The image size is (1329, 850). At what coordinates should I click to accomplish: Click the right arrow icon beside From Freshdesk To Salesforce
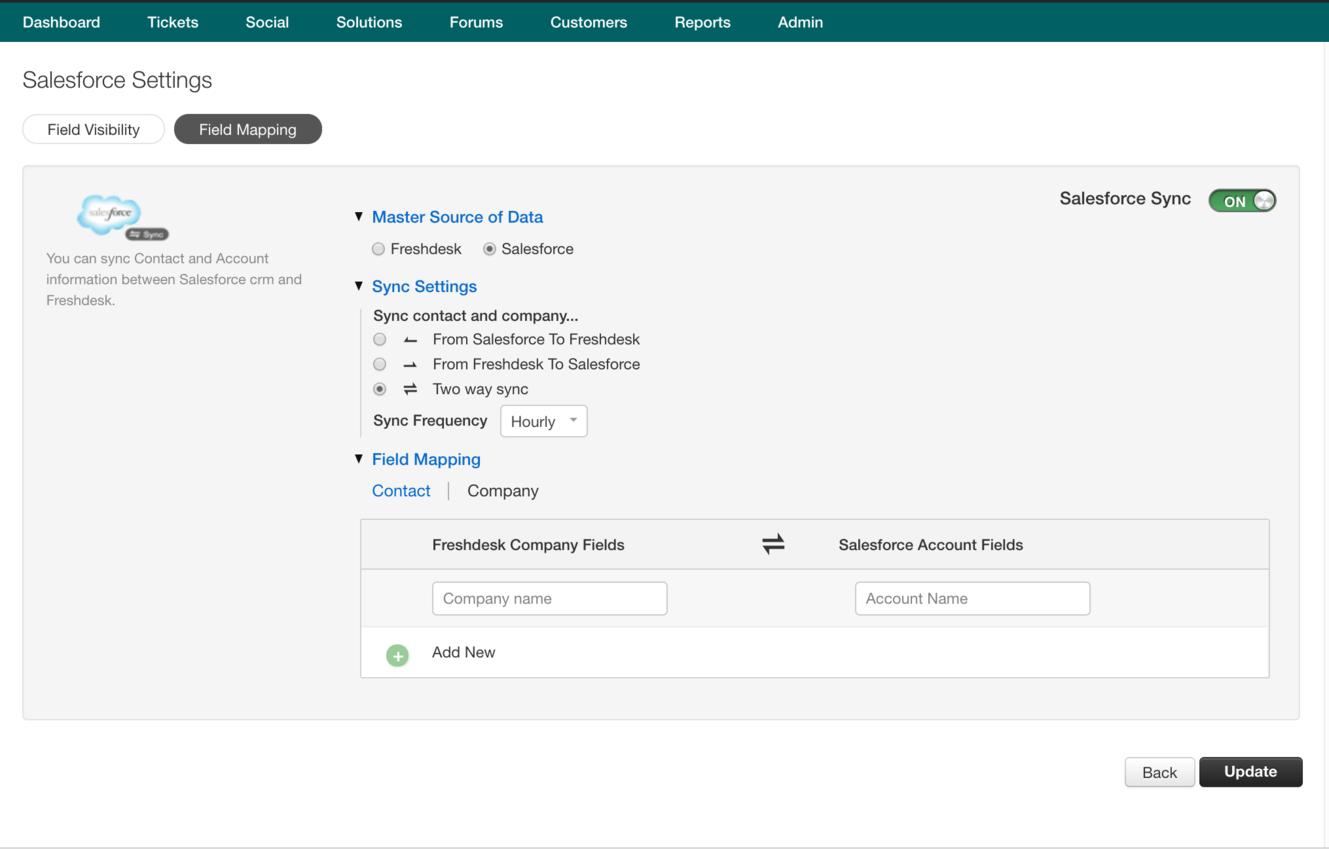[x=411, y=364]
